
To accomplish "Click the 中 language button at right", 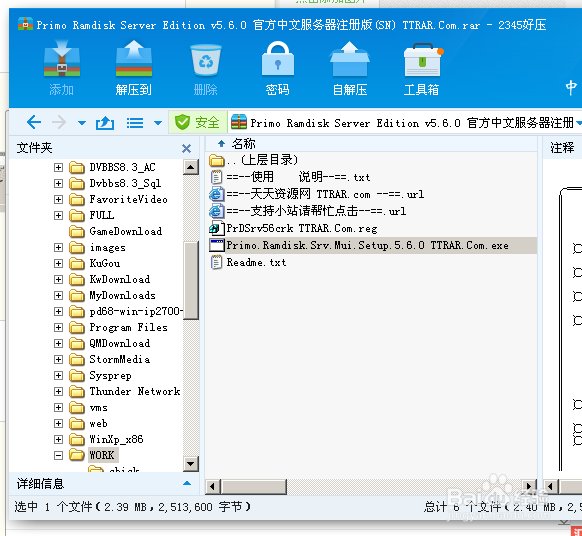I will click(571, 88).
